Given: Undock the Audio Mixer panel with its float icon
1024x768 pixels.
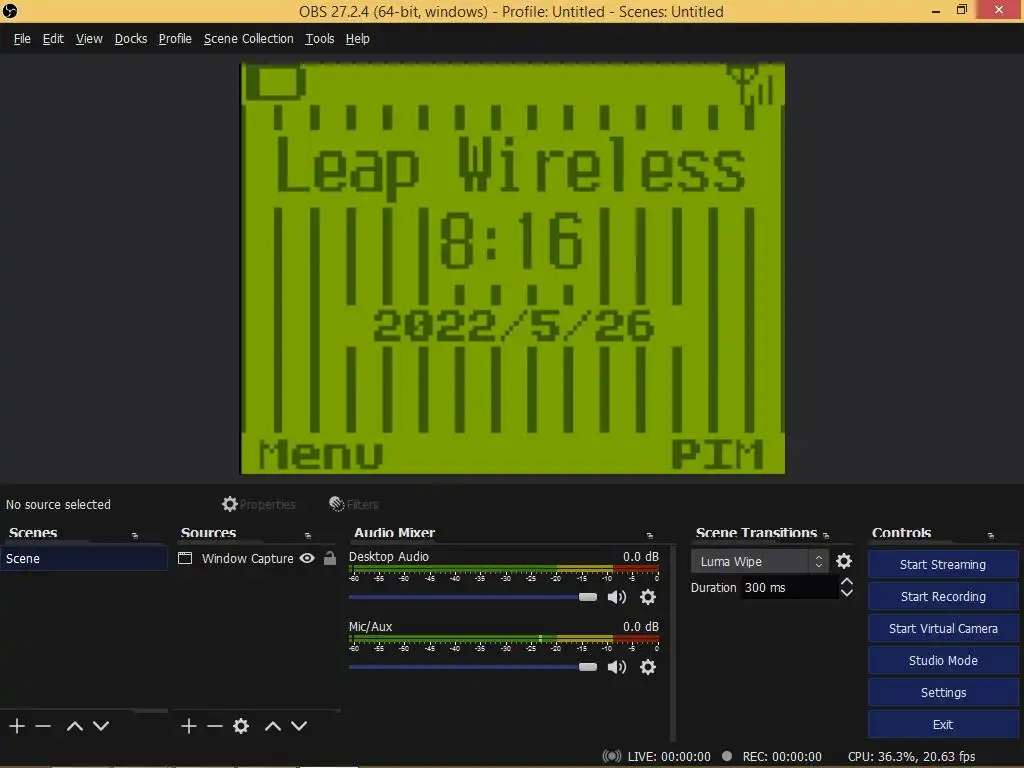Looking at the screenshot, I should (650, 536).
